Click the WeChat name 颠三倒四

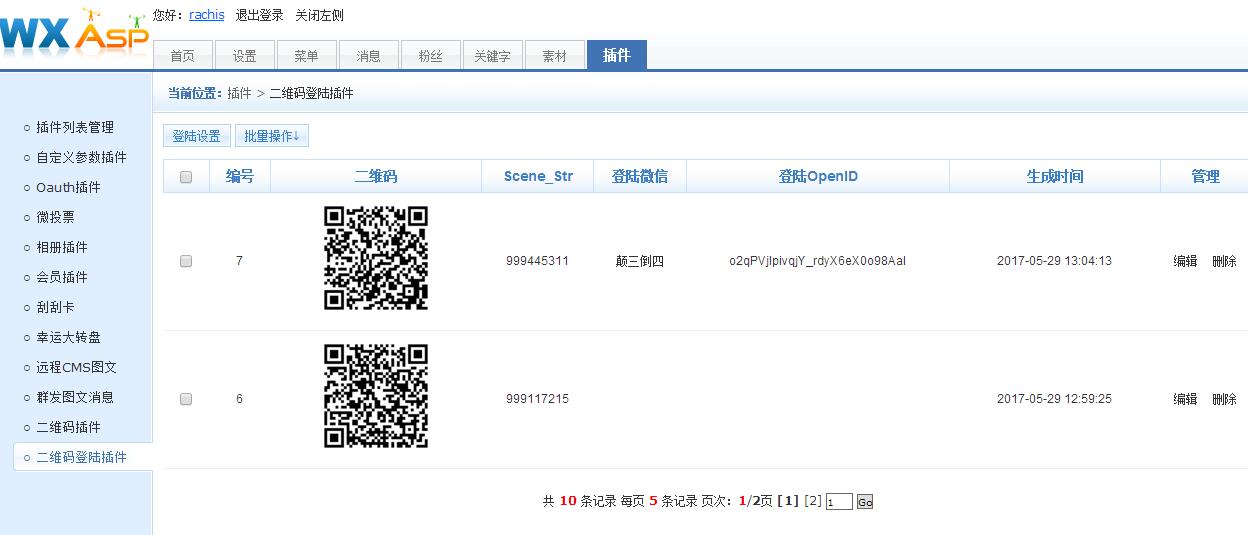pyautogui.click(x=640, y=261)
